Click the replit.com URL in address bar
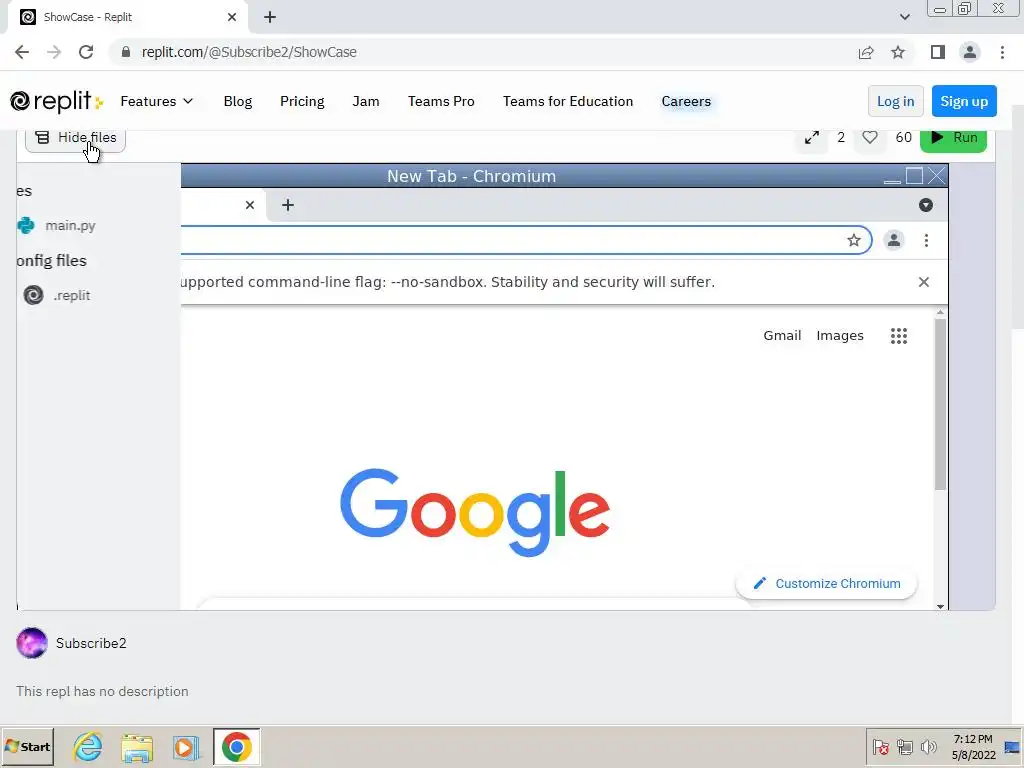Screen dimensions: 1024x768 coord(249,52)
